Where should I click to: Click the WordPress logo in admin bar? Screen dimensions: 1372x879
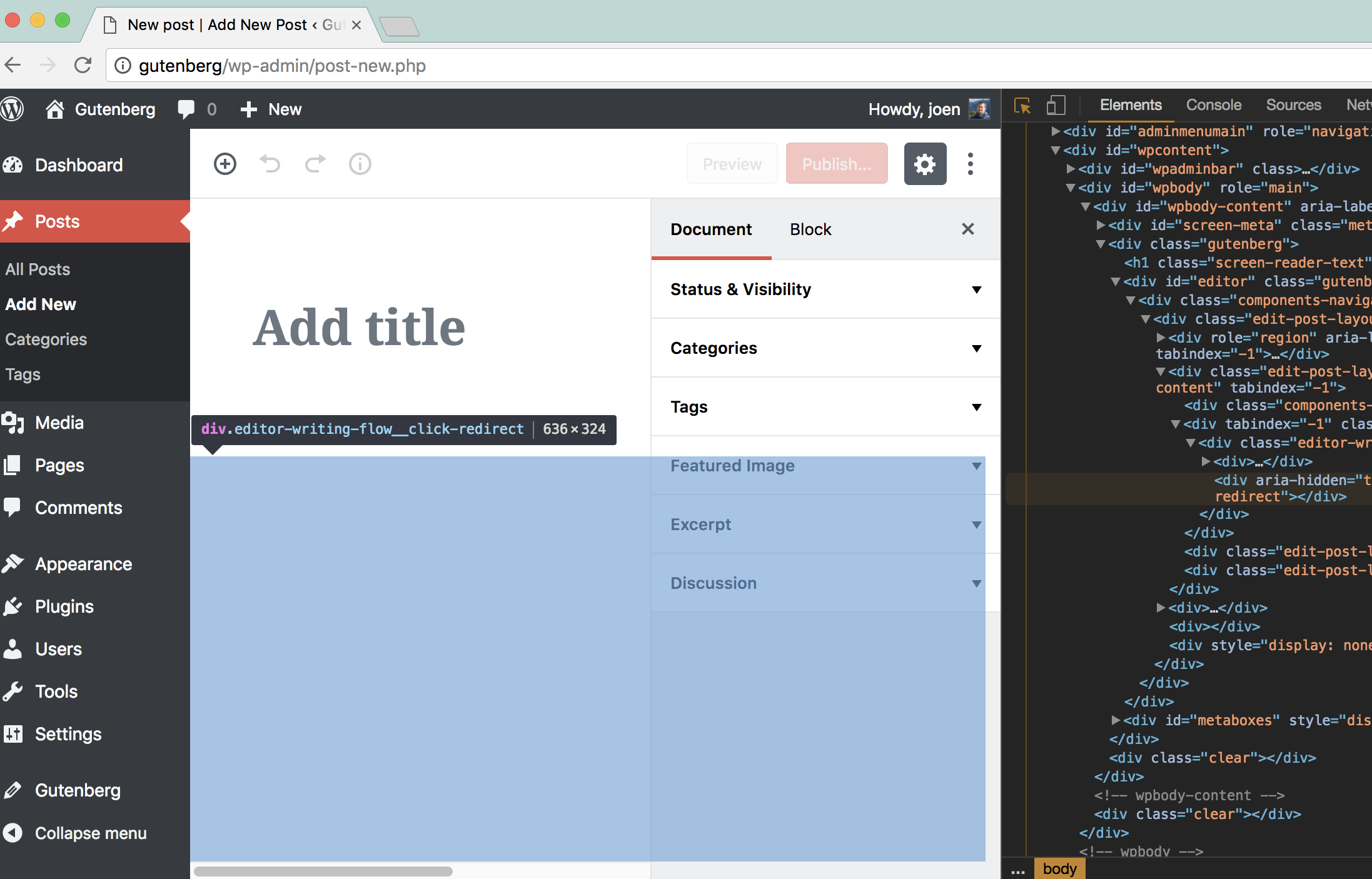pos(13,109)
